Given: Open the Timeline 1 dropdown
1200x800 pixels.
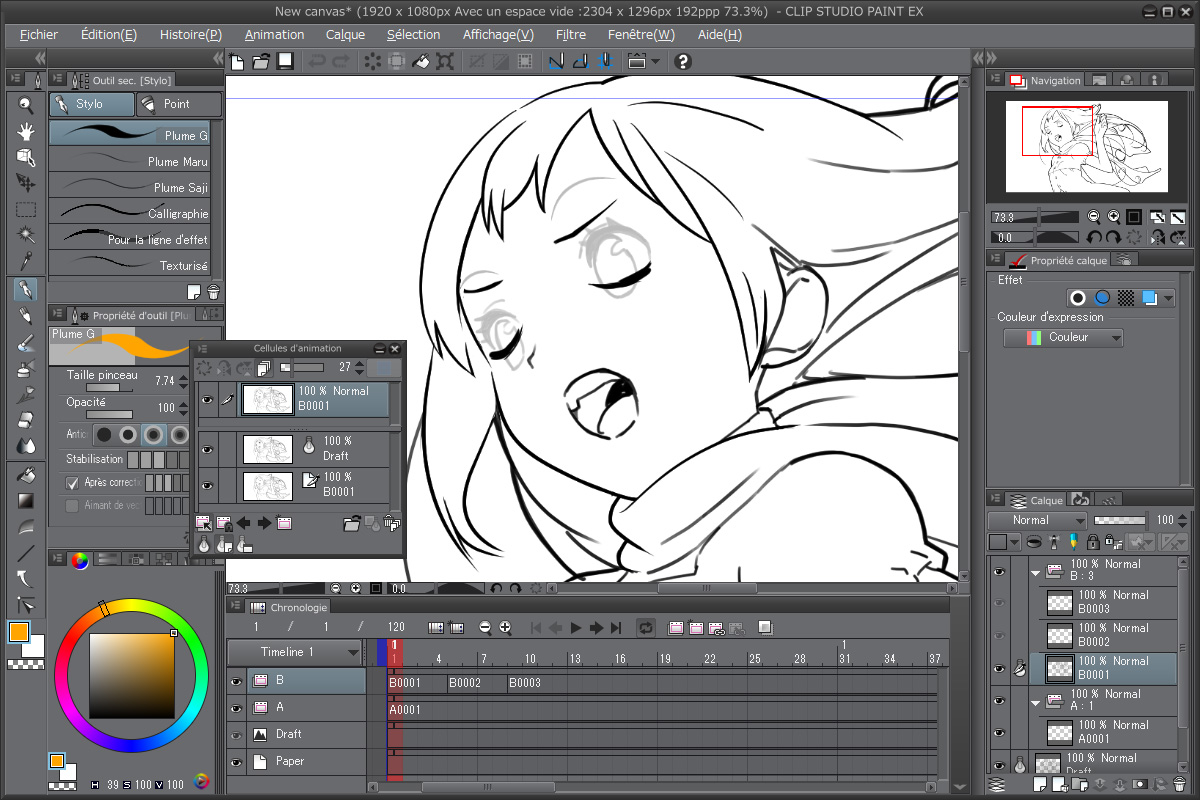Looking at the screenshot, I should click(353, 652).
